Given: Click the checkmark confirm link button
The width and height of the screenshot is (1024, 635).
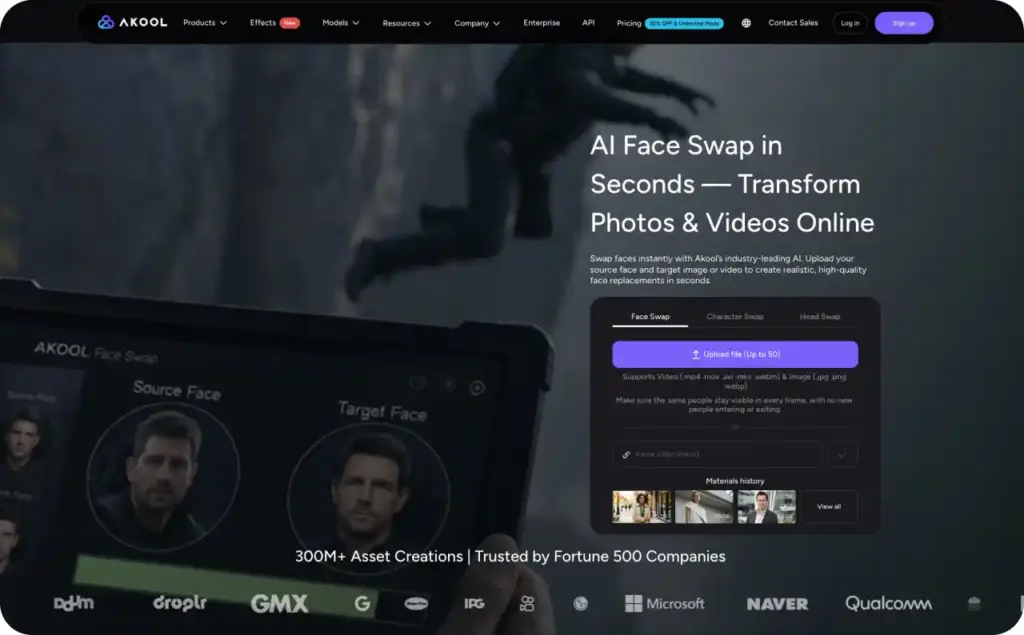Looking at the screenshot, I should (x=842, y=455).
